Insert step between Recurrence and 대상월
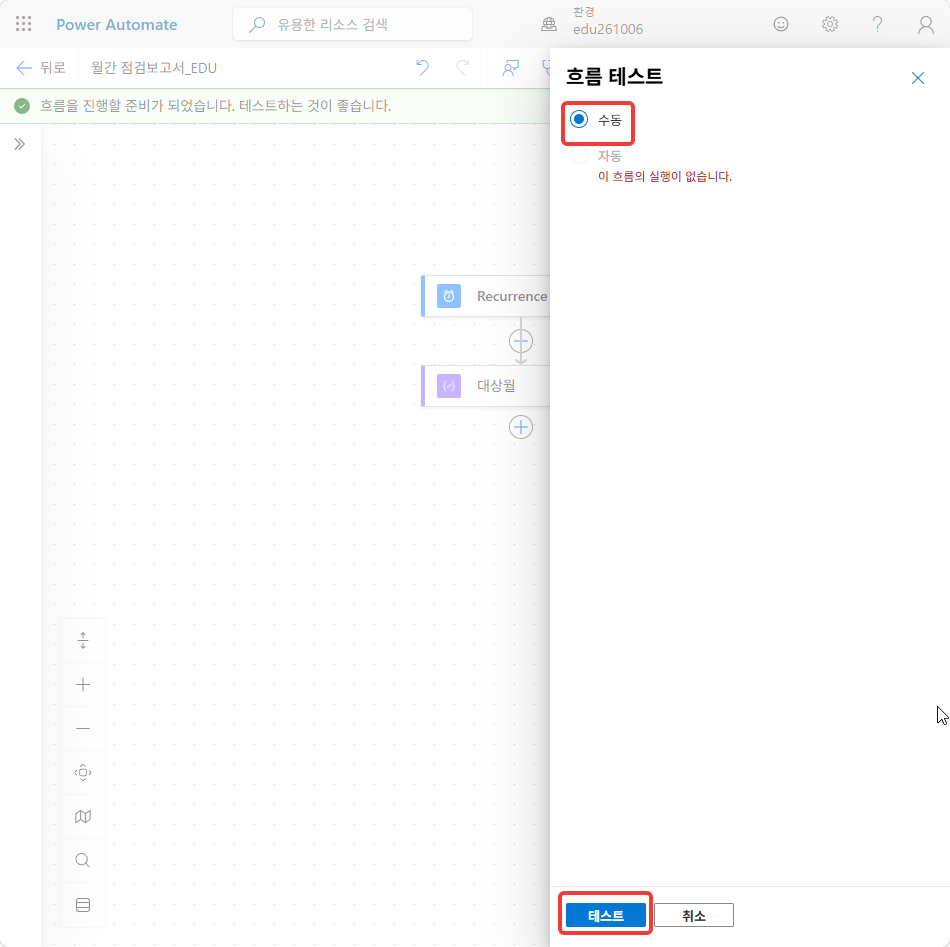 (x=521, y=341)
